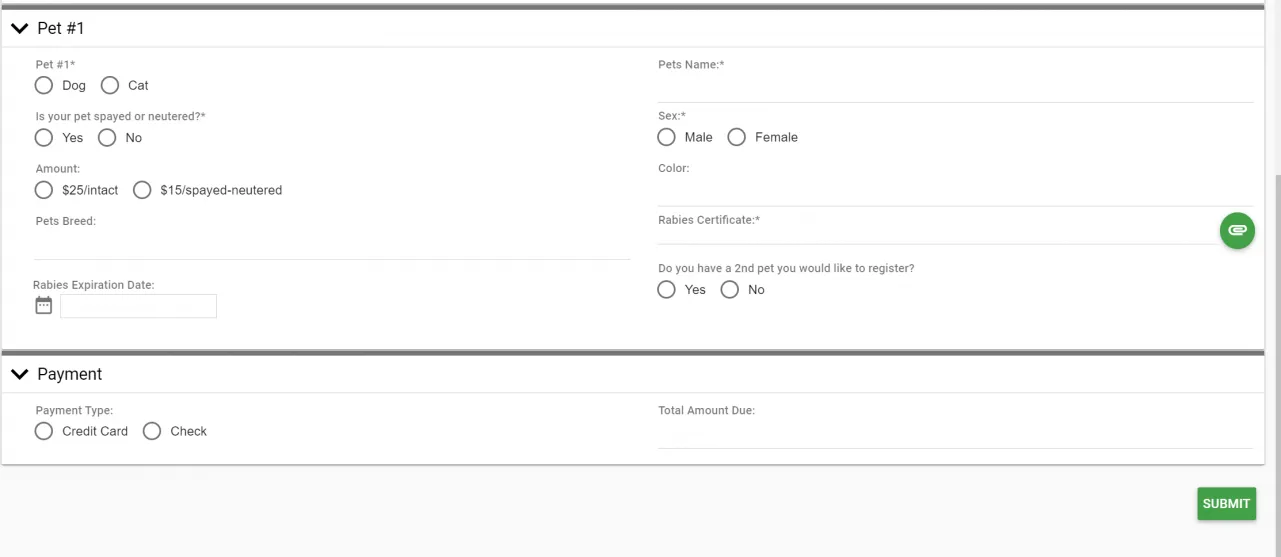Select Credit Card payment type
This screenshot has height=557, width=1281.
point(44,431)
